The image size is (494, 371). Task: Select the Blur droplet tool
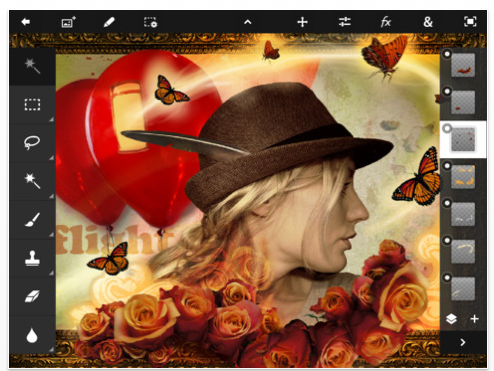pyautogui.click(x=32, y=335)
